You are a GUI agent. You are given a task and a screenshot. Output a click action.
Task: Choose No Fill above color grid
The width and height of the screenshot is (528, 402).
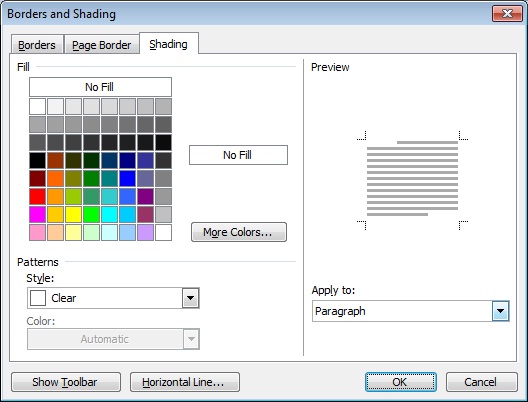100,87
